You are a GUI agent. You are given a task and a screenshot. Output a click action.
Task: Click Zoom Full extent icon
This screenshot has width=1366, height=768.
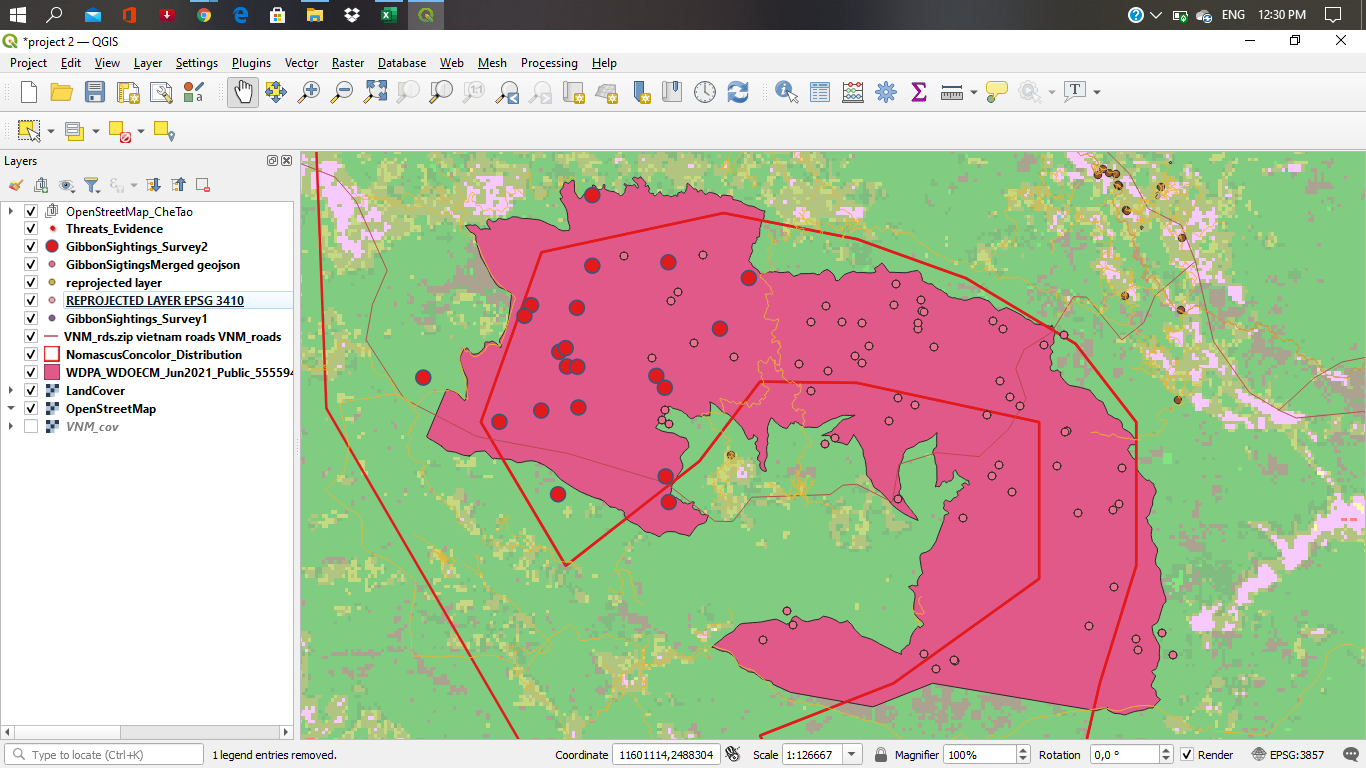point(375,92)
